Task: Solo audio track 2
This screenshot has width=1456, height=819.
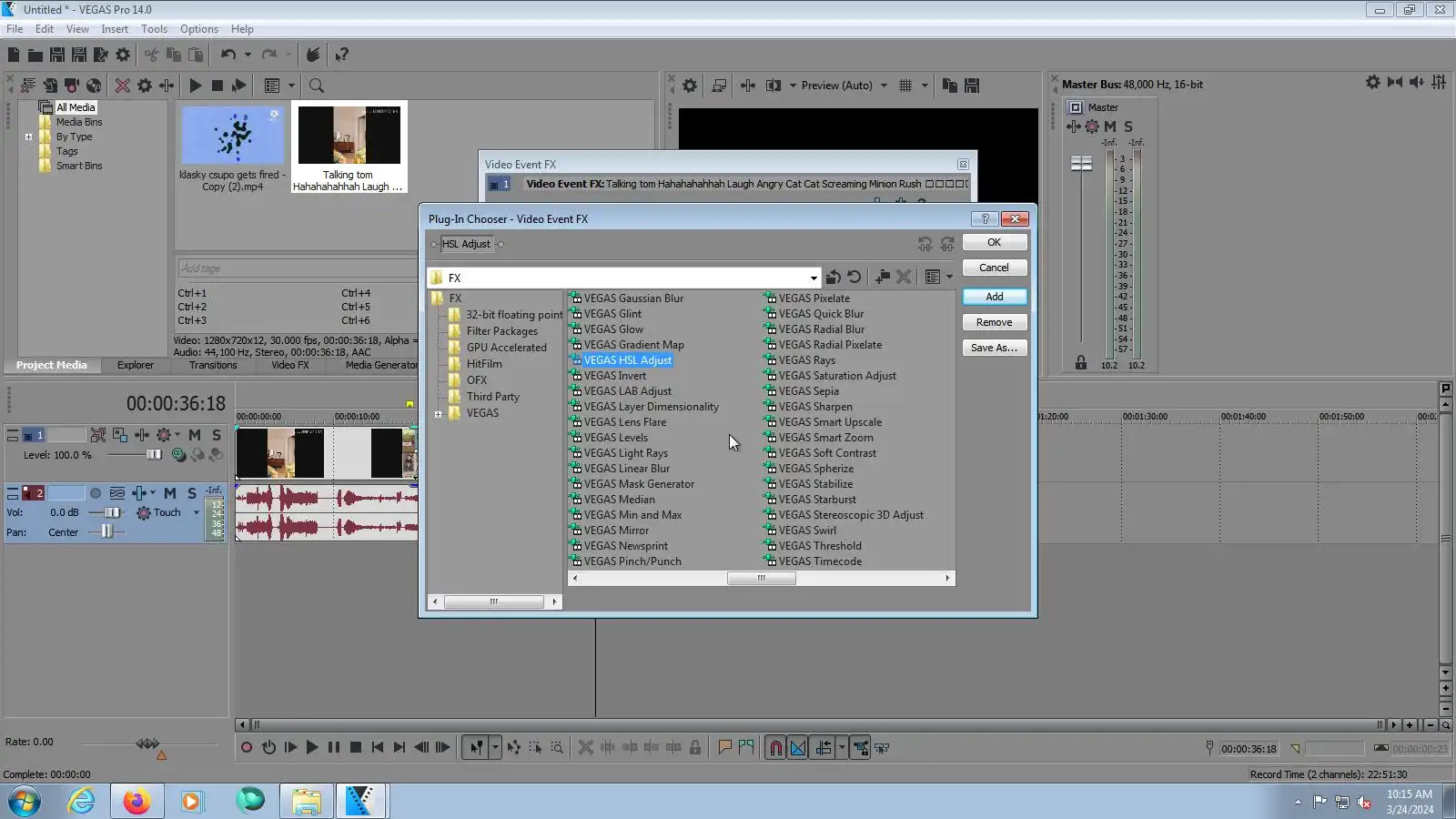Action: 192,493
